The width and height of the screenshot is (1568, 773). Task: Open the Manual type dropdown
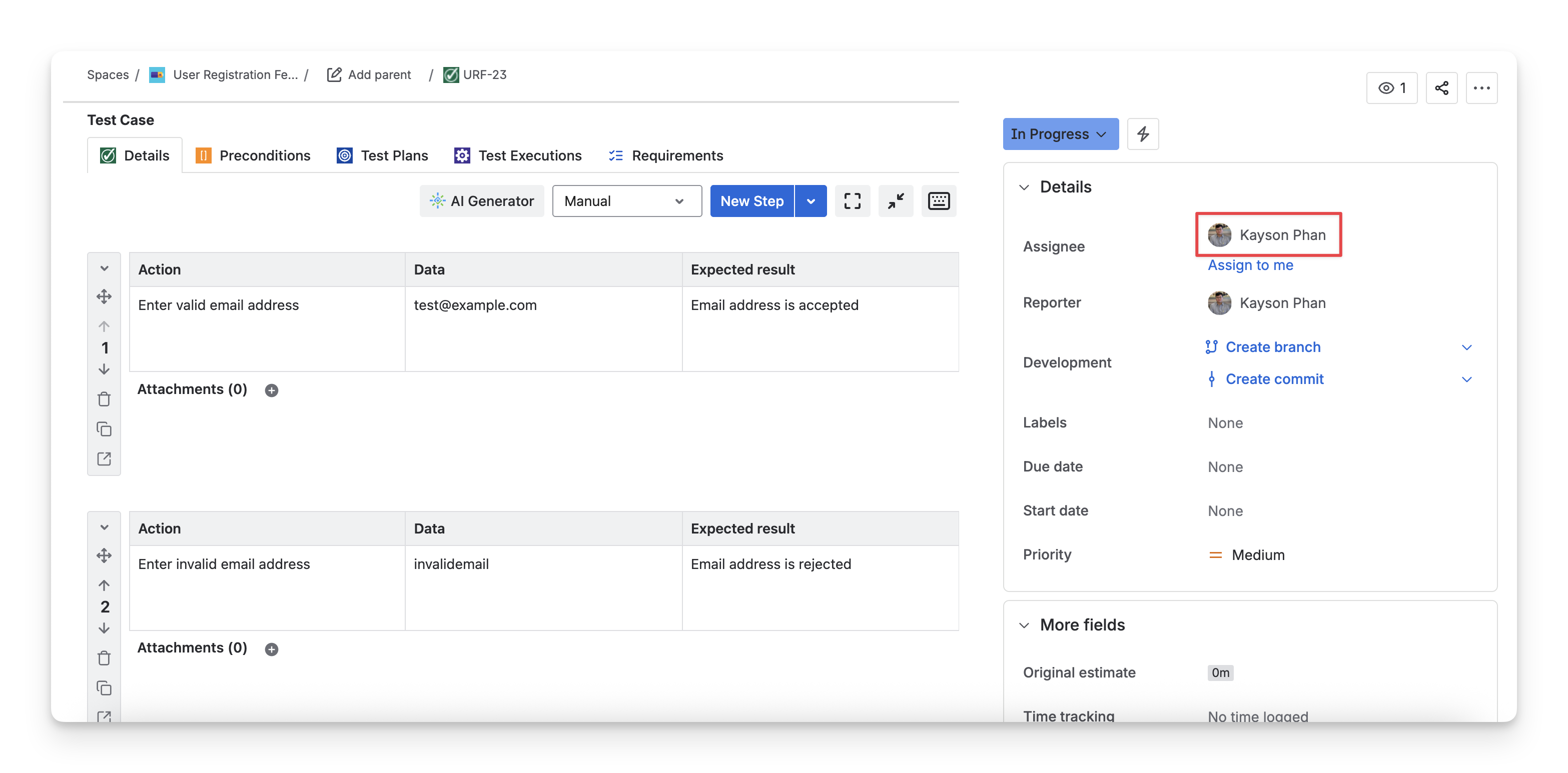(x=626, y=201)
